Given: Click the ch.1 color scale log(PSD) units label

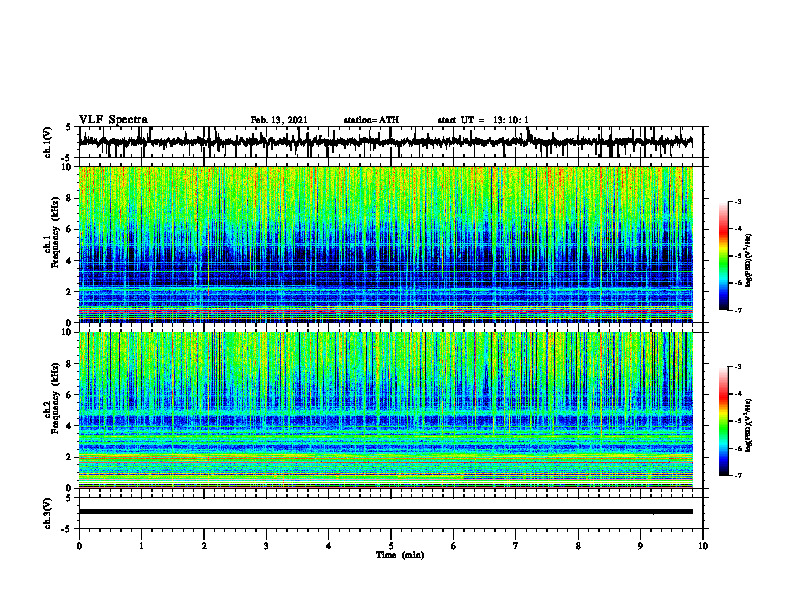Looking at the screenshot, I should click(x=749, y=260).
